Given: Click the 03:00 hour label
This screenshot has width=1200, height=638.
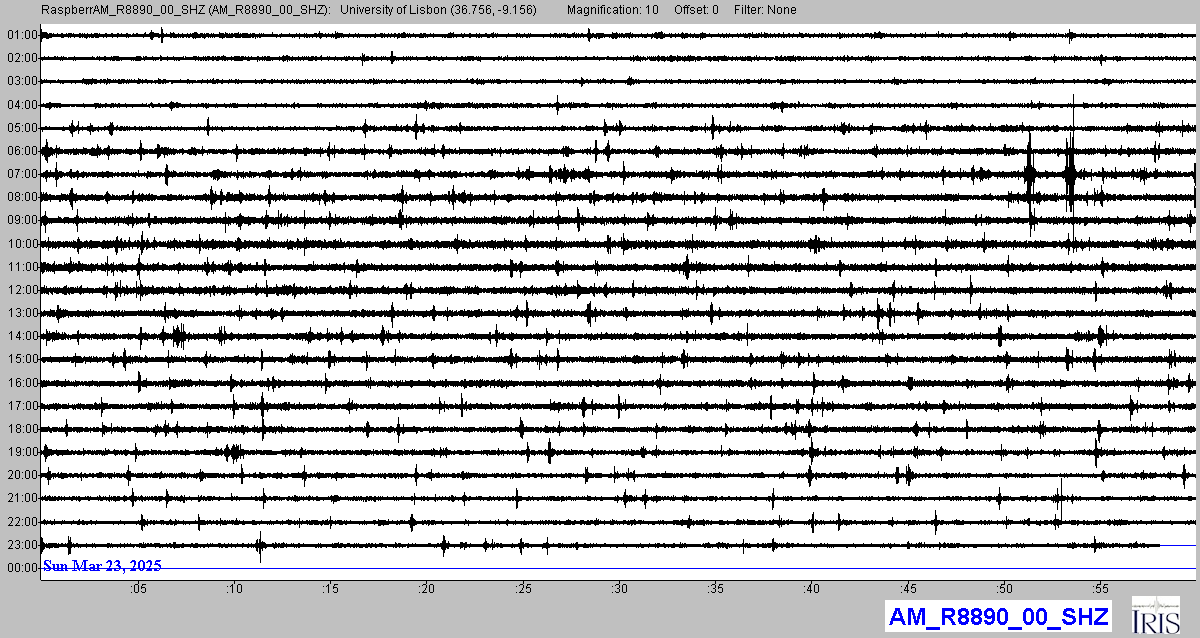Looking at the screenshot, I should (x=22, y=81).
